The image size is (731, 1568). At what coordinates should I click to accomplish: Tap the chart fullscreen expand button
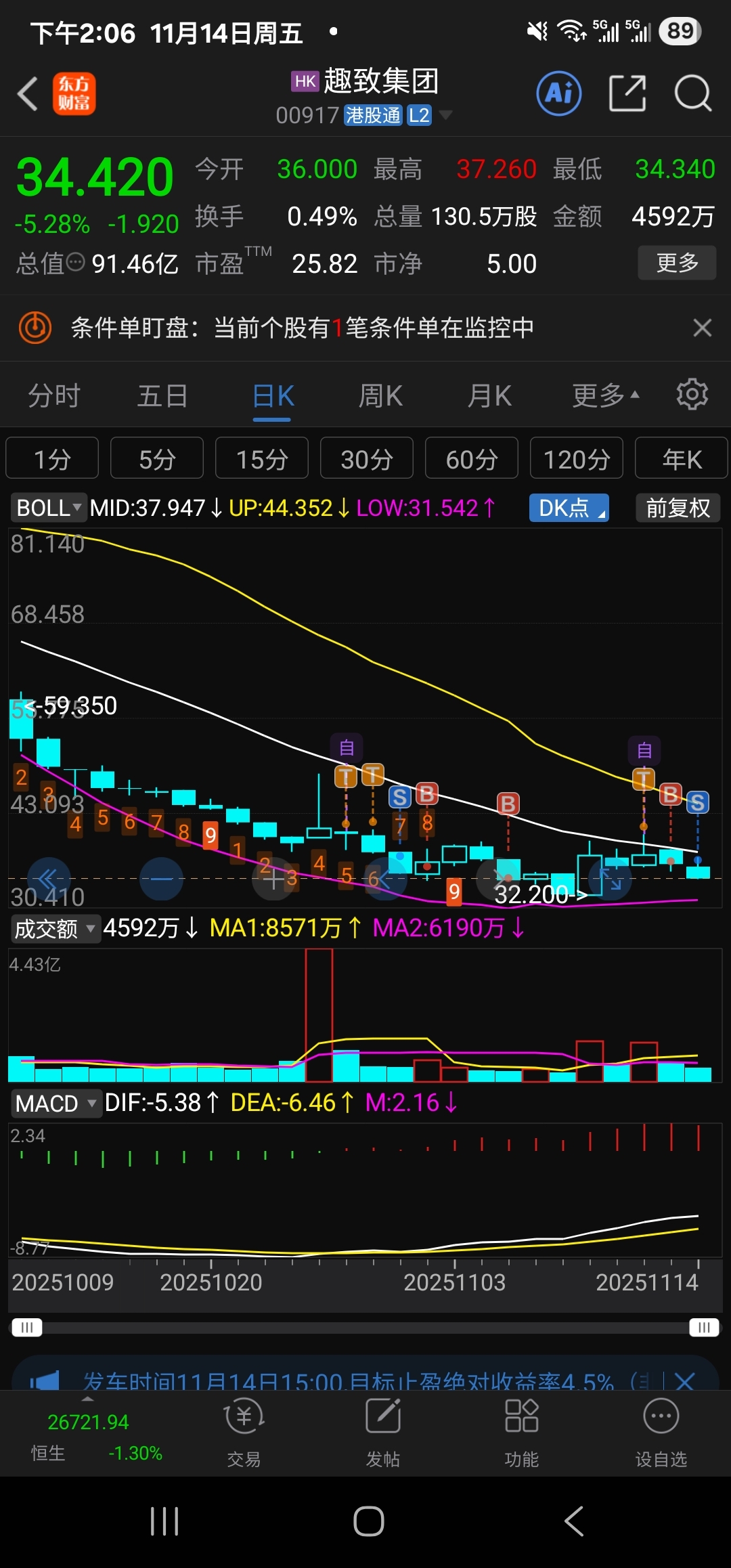point(611,879)
